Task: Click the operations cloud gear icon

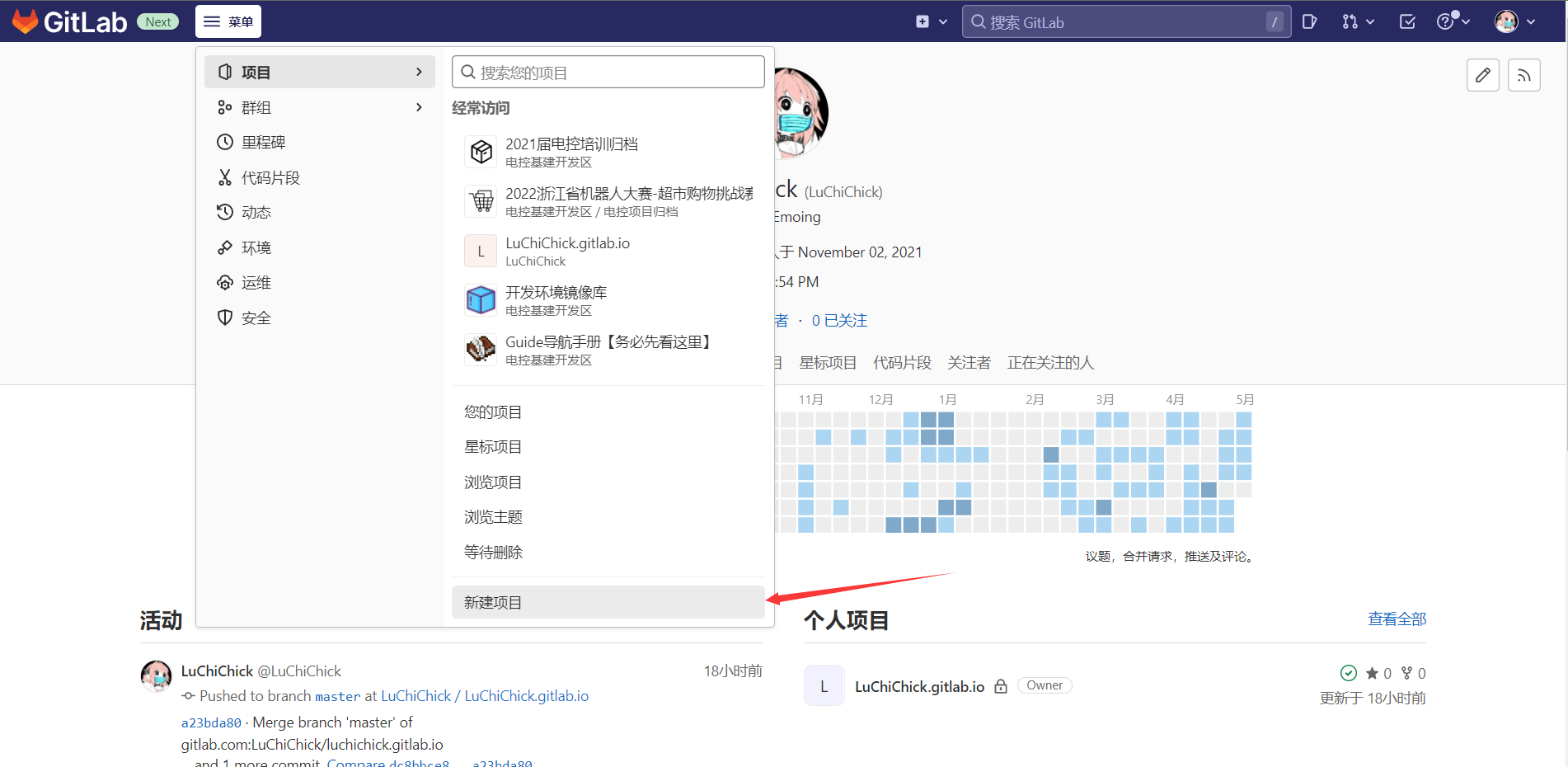Action: [224, 282]
